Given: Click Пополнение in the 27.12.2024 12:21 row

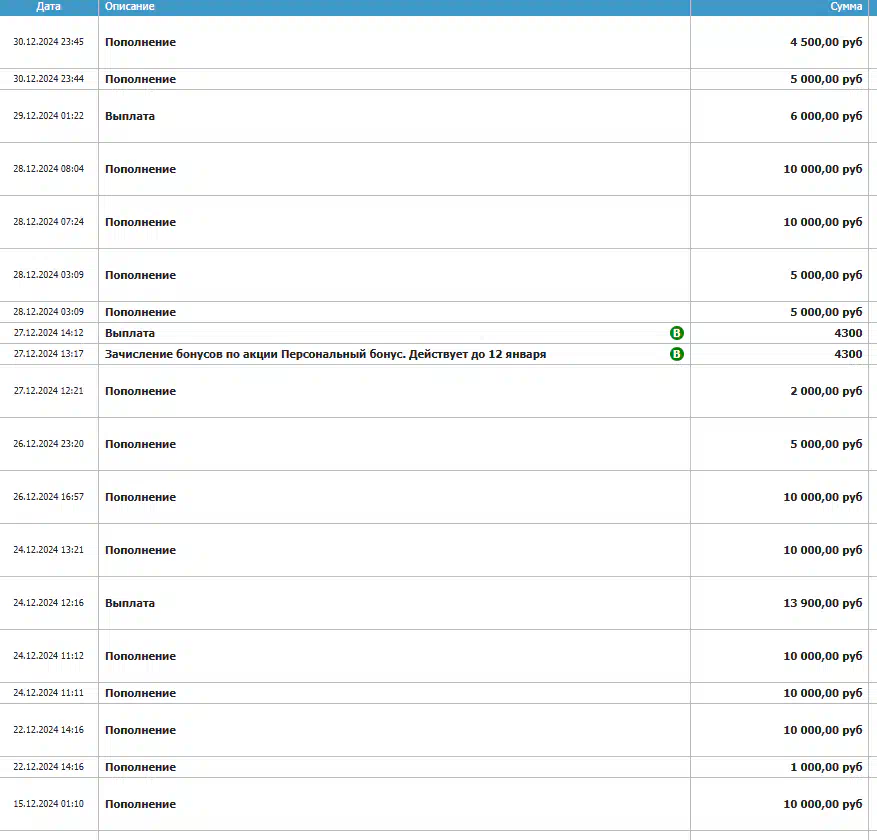Looking at the screenshot, I should [x=140, y=391].
